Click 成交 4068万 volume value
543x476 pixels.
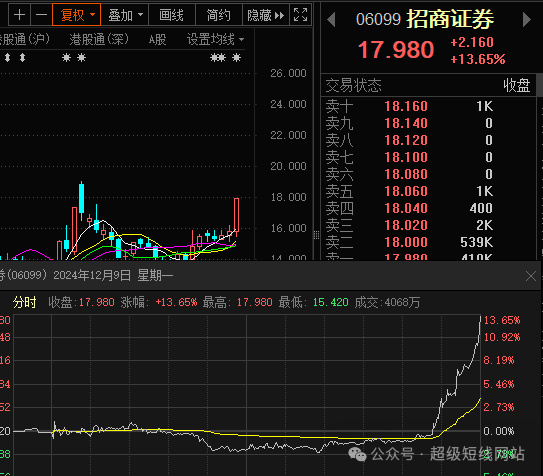click(402, 303)
